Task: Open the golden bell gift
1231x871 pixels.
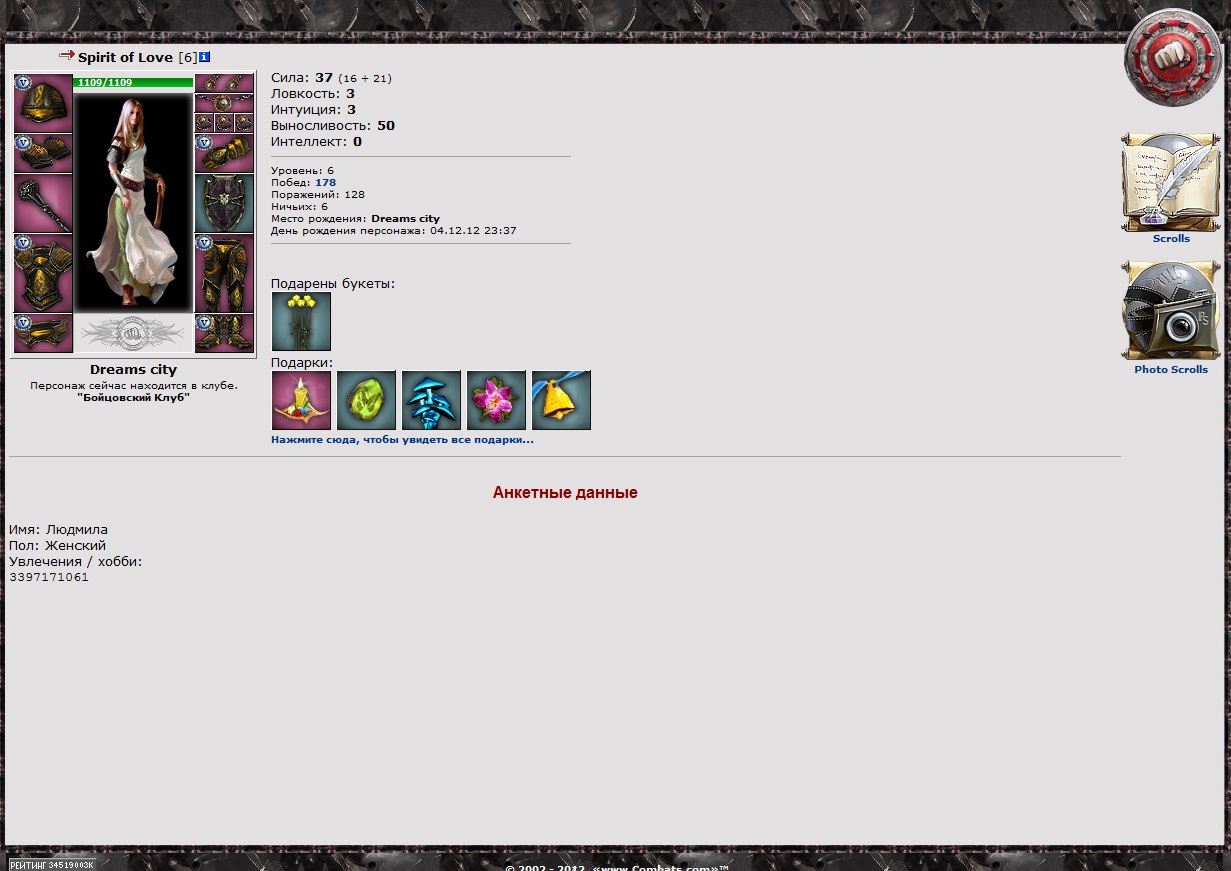Action: click(561, 400)
